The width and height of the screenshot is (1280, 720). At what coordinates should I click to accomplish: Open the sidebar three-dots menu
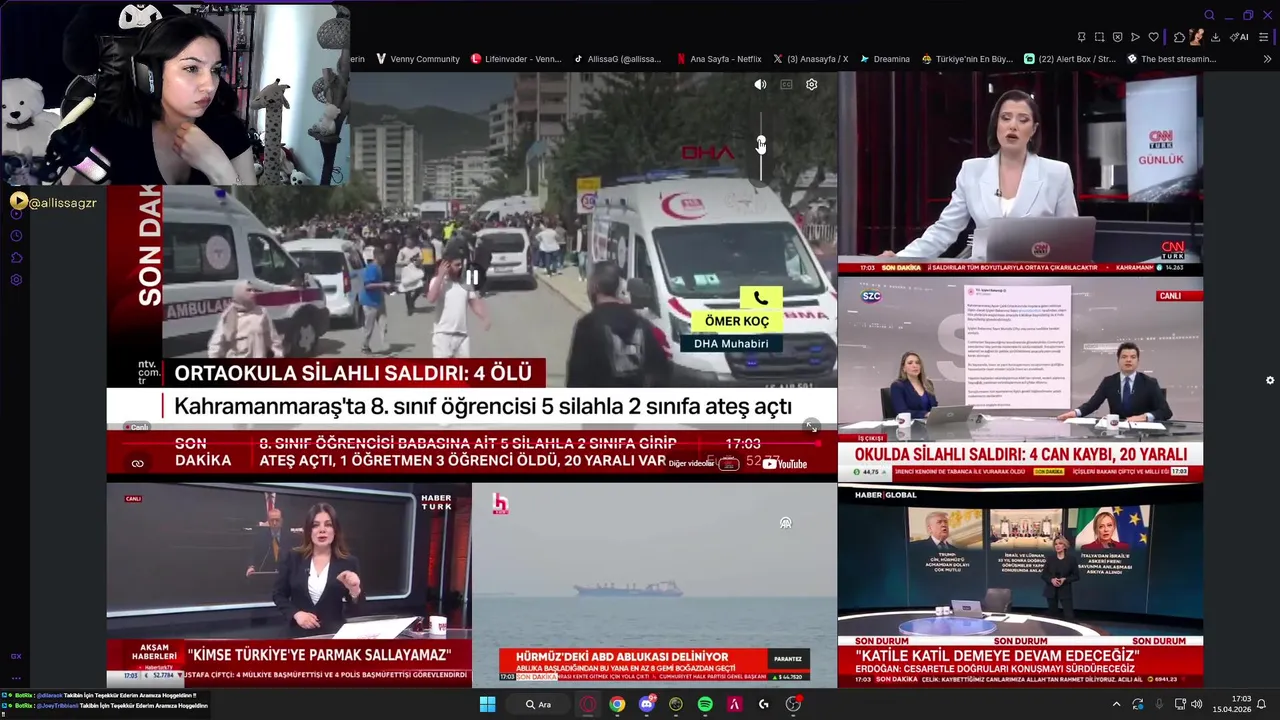tap(16, 677)
